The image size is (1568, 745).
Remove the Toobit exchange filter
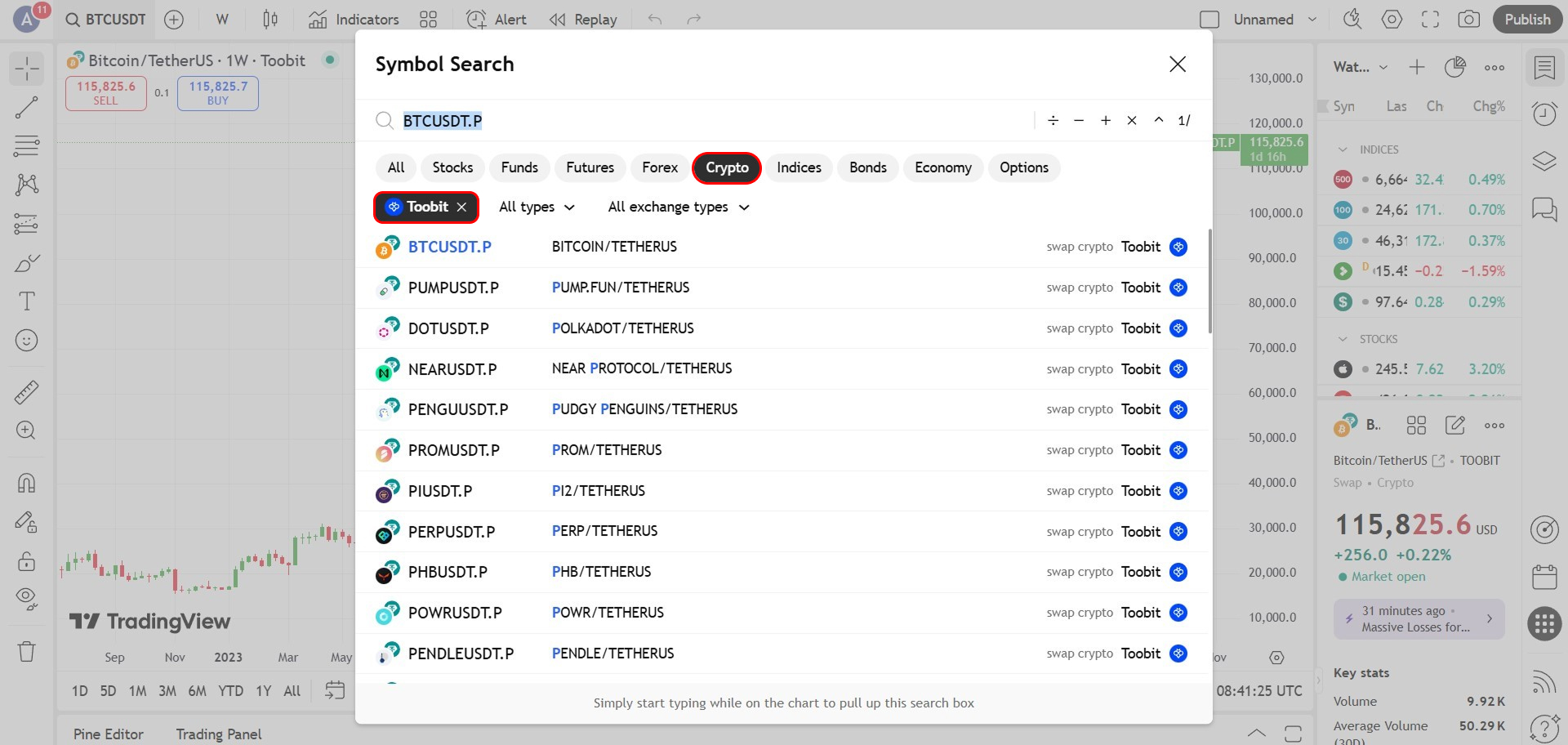[462, 207]
